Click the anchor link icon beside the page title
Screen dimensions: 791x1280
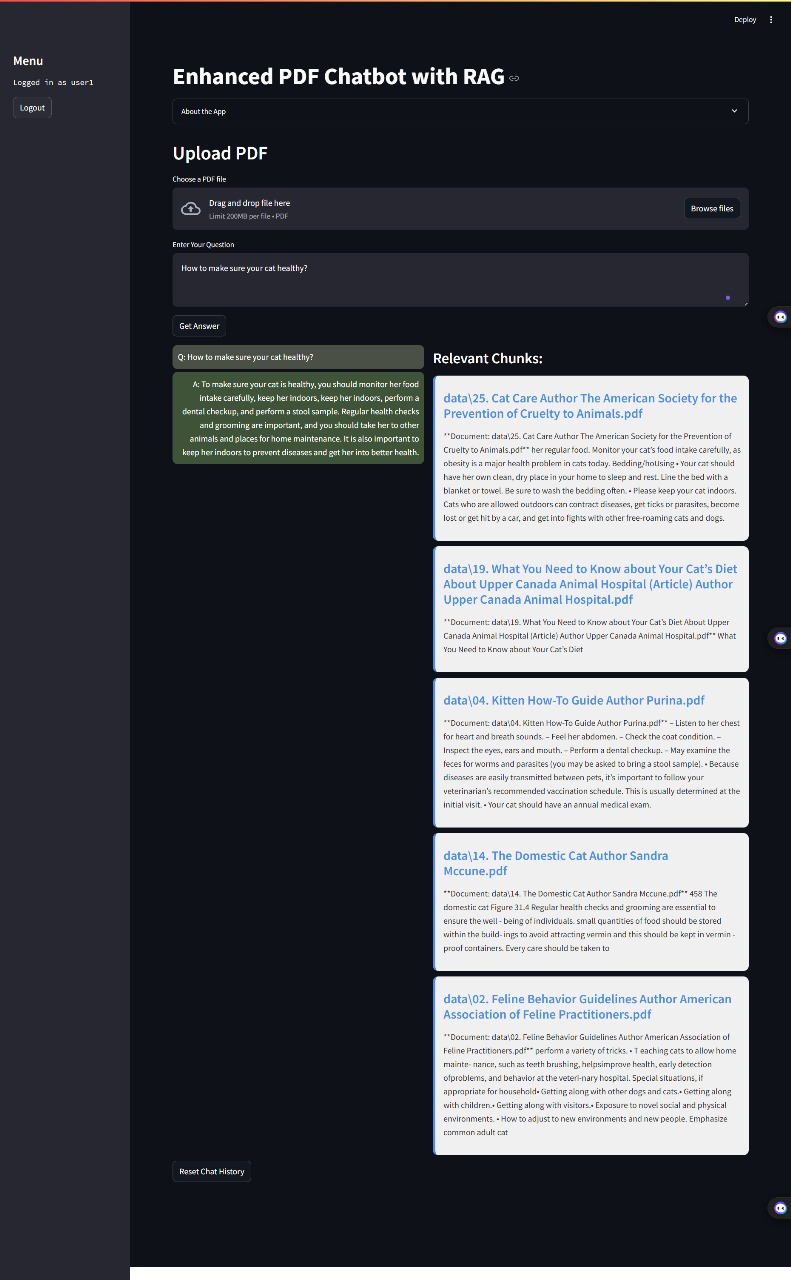514,78
